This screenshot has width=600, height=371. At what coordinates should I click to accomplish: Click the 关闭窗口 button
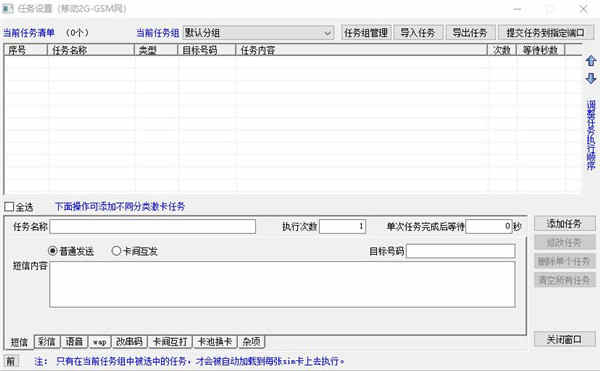564,339
